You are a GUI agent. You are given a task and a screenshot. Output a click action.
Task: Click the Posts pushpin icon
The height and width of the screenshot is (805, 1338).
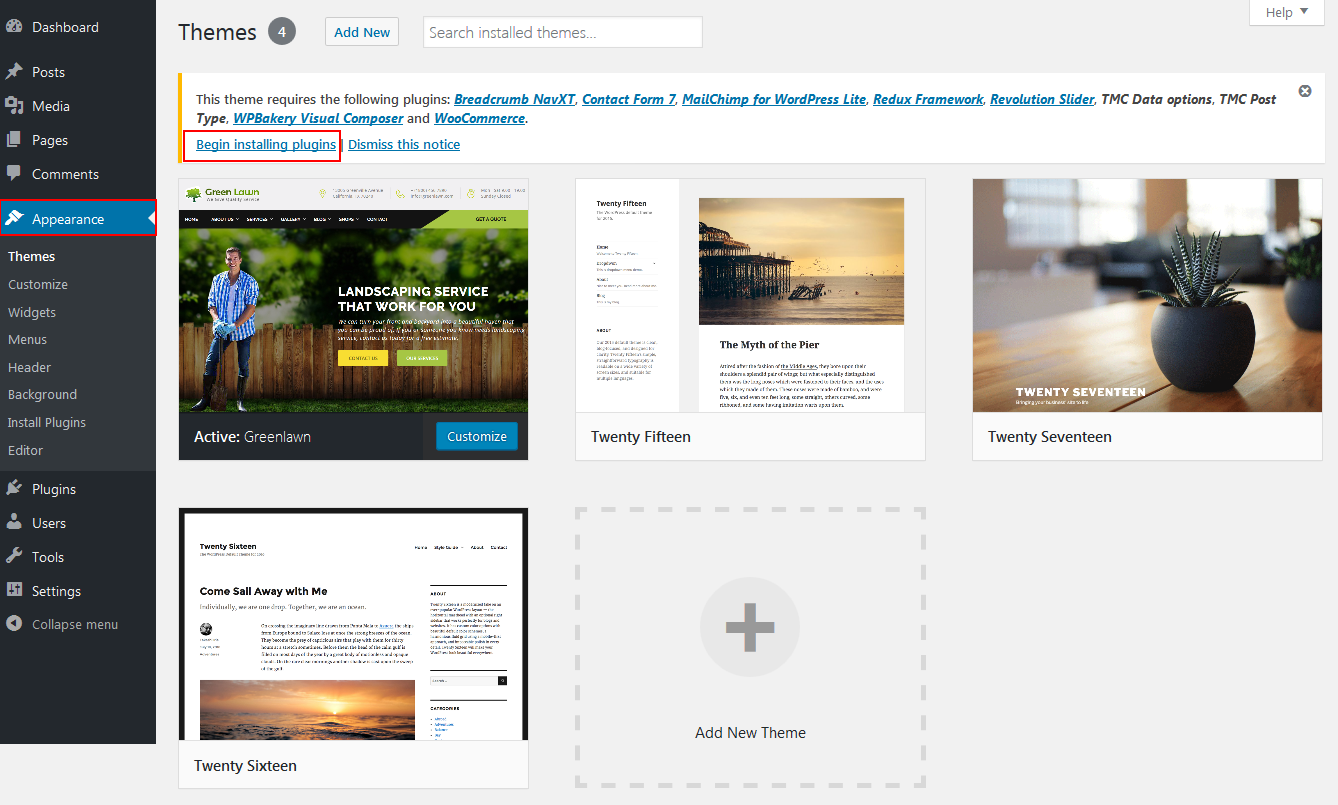pos(14,72)
